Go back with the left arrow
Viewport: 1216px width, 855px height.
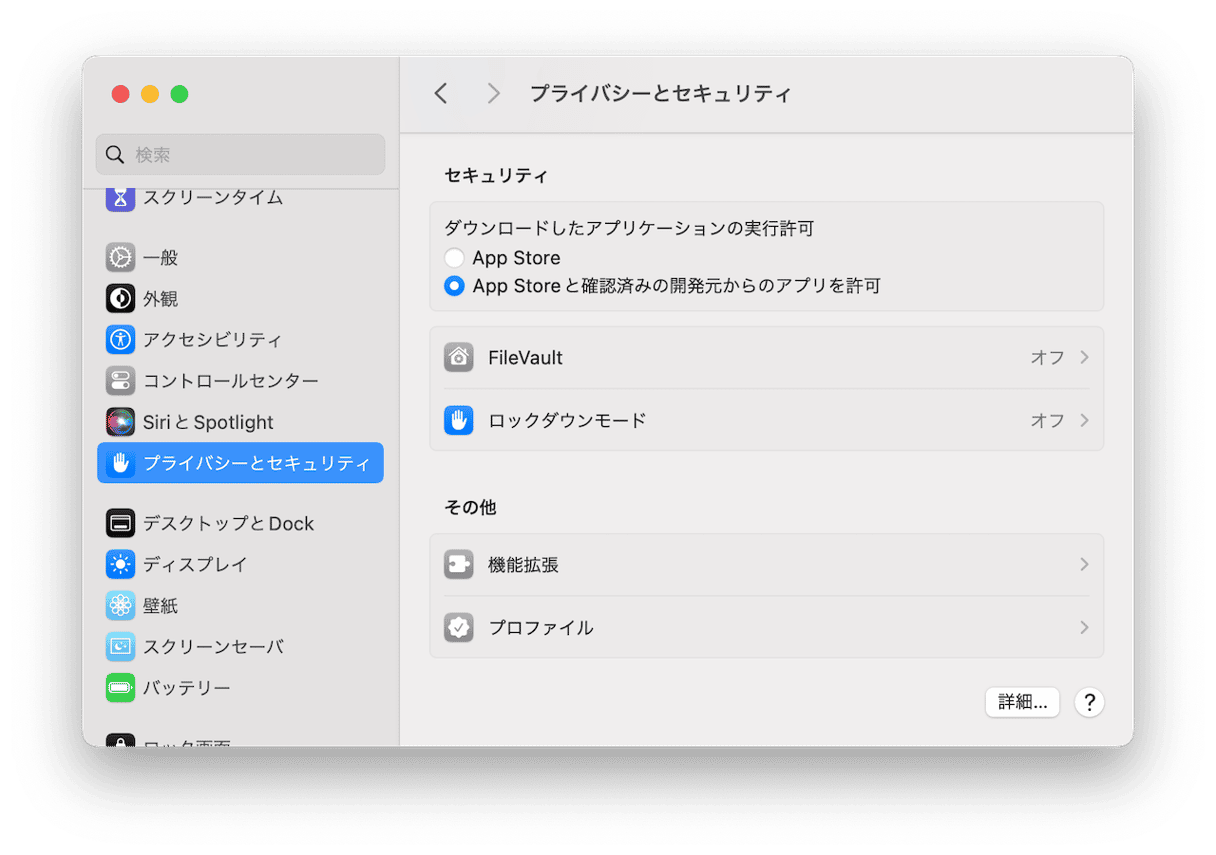(441, 94)
